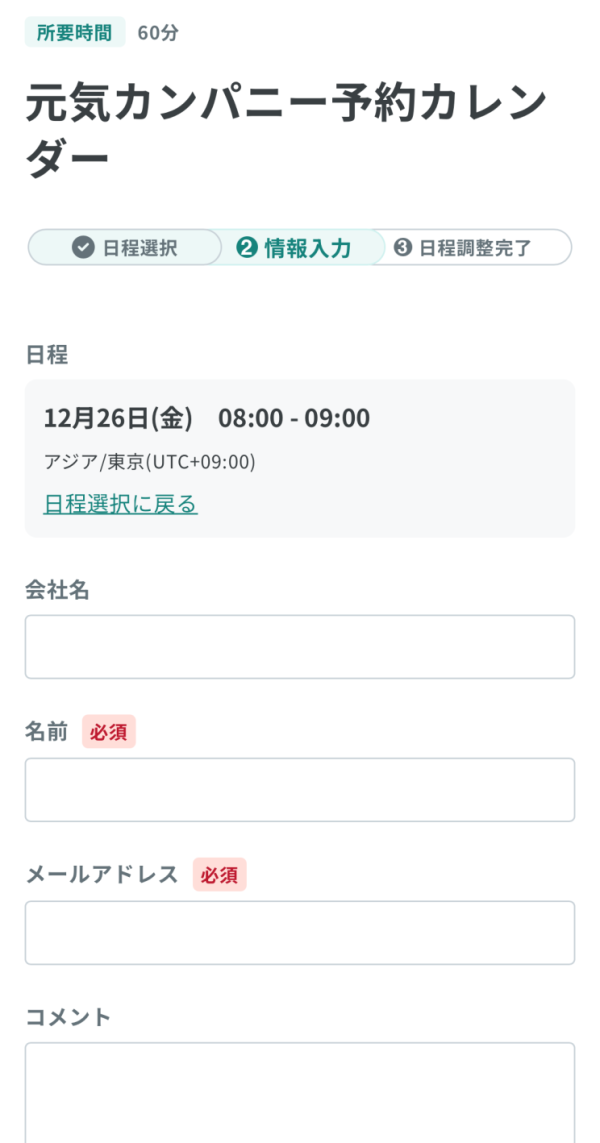Click the checkmark icon in the 日程選択 step

pos(84,248)
